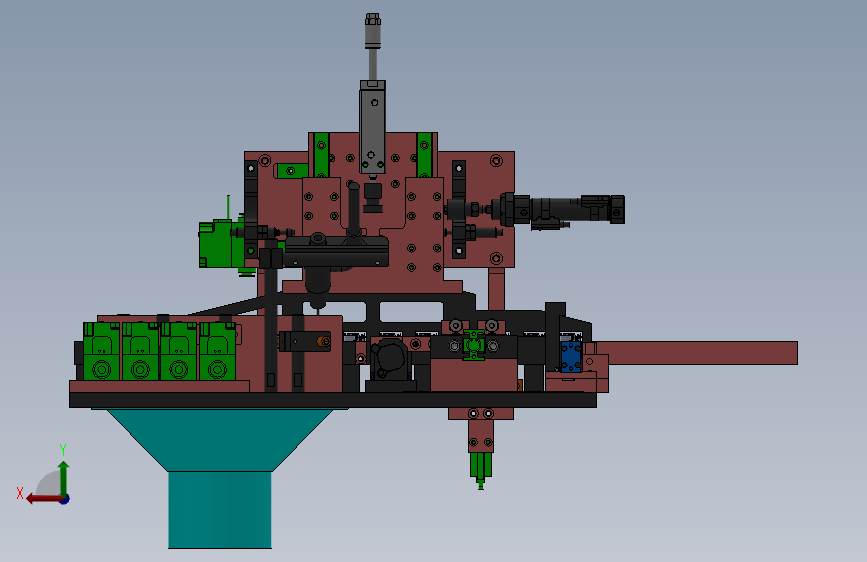Select the left green vertical guide rail
Screen dimensions: 867x562
click(x=321, y=155)
